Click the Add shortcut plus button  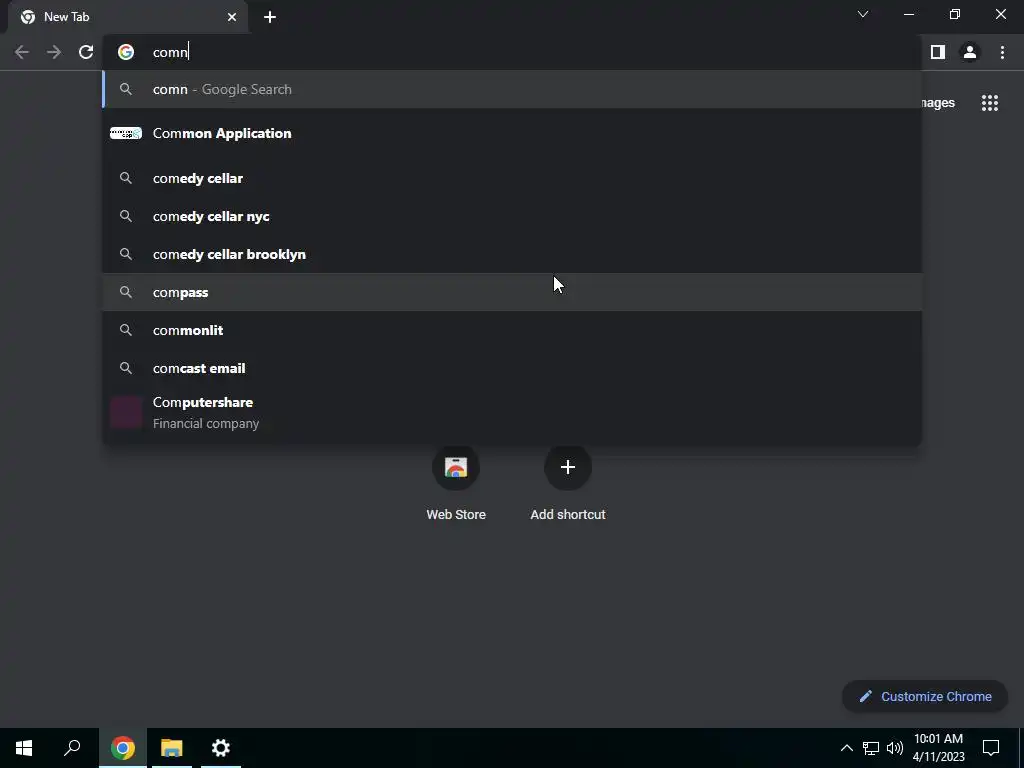[568, 467]
